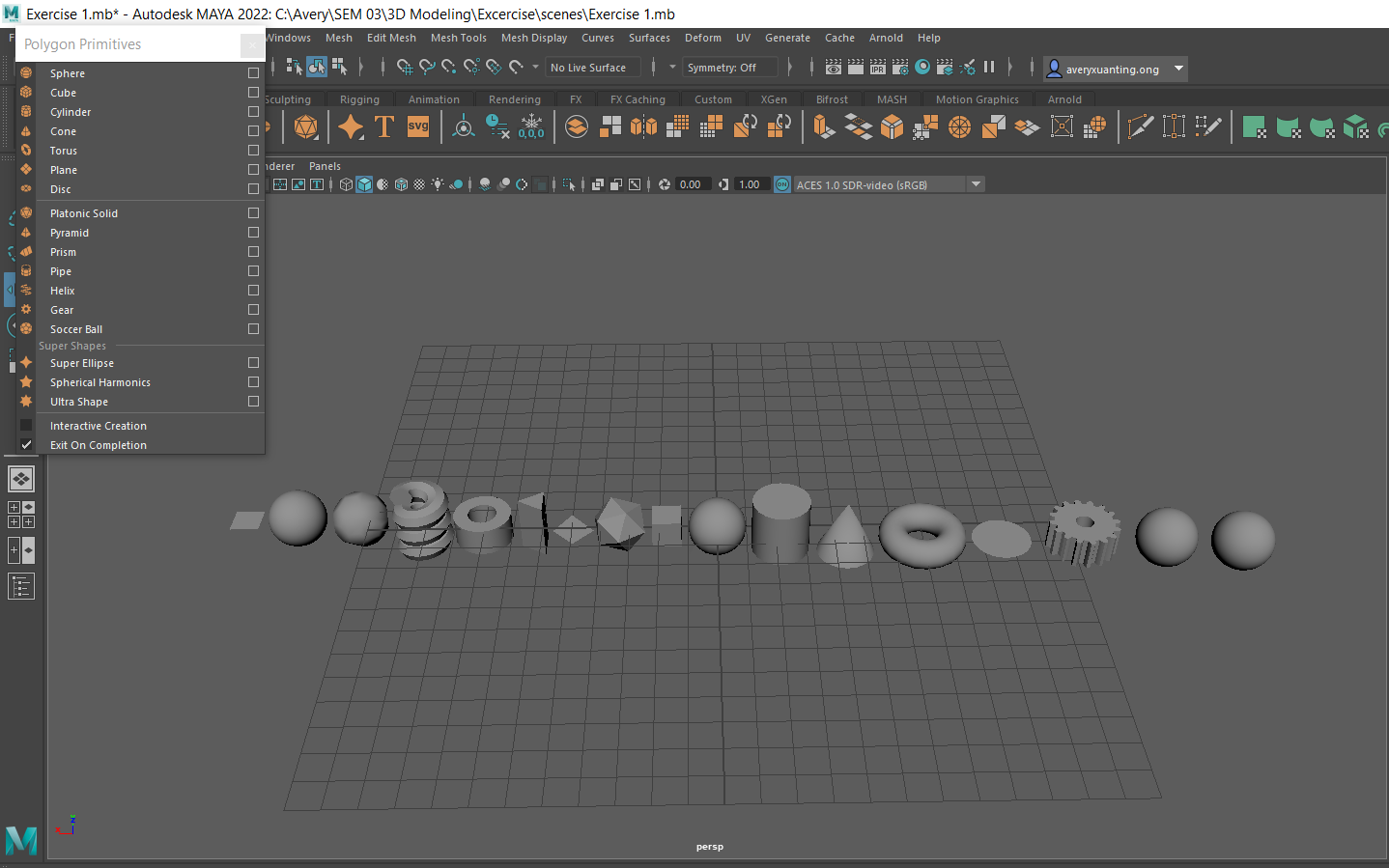Enable shaded display mode cube icon
The width and height of the screenshot is (1389, 868).
pos(363,184)
